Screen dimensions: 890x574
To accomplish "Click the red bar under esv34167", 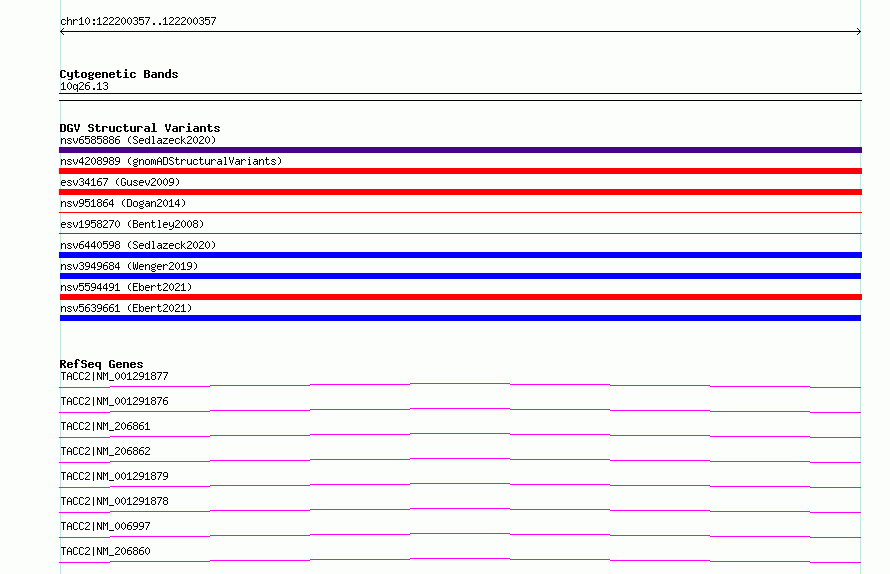I will [x=460, y=192].
